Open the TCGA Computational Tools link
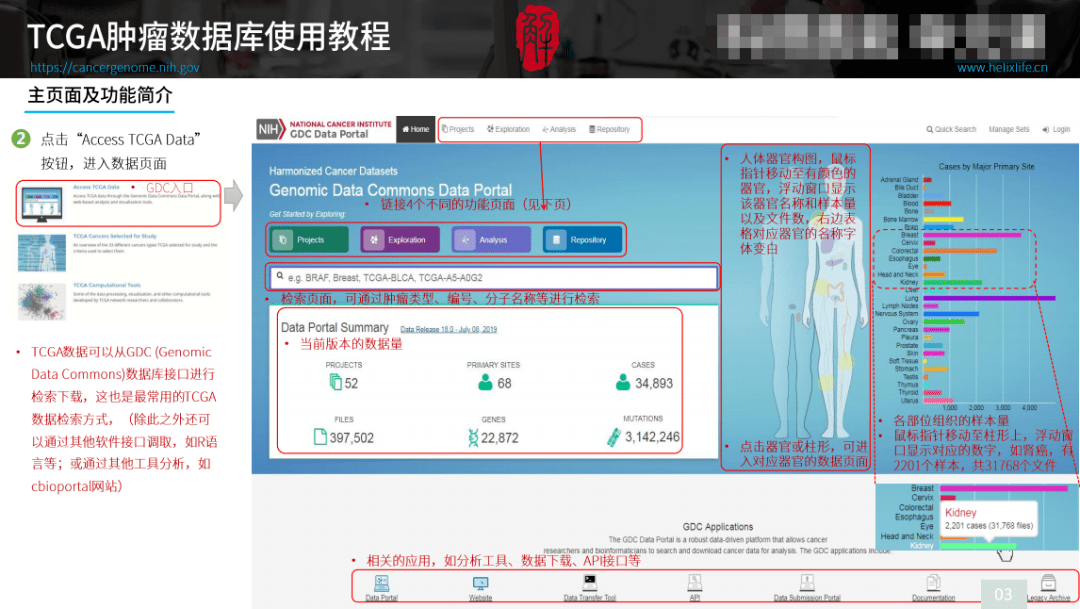This screenshot has height=609, width=1080. tap(107, 285)
